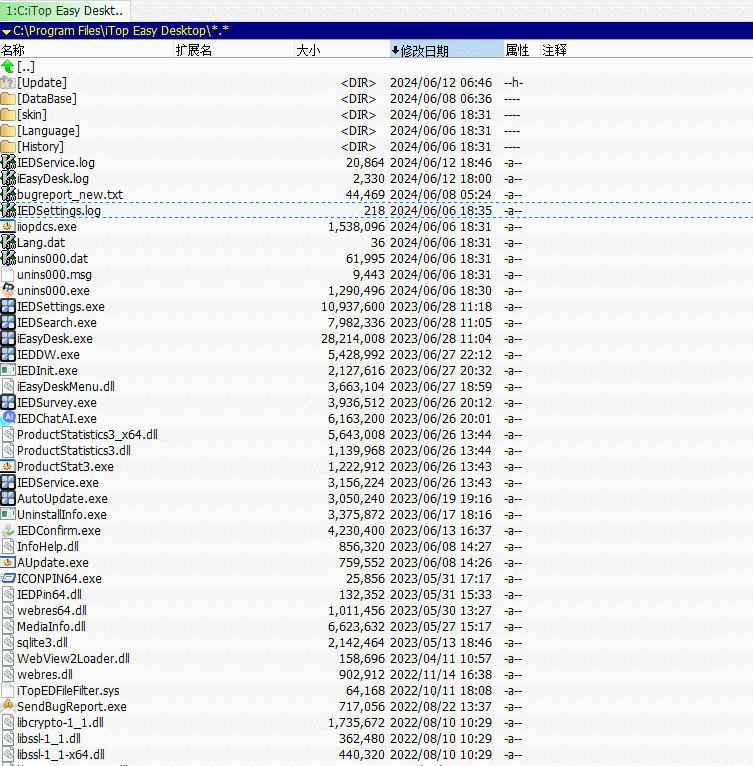Viewport: 753px width, 766px height.
Task: Select file name ProductStatistics3_x64.dll
Action: (87, 435)
